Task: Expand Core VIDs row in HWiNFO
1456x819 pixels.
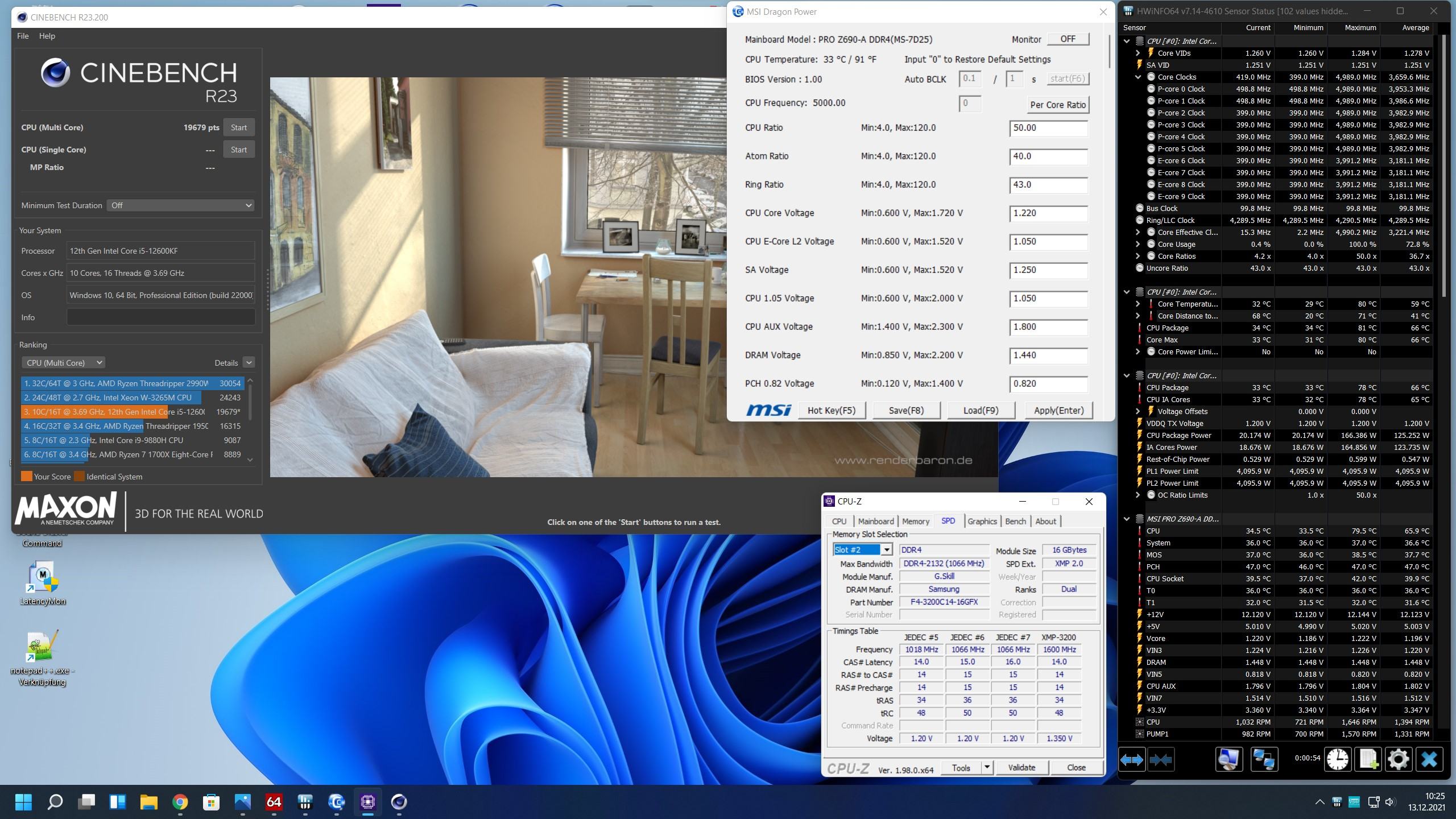Action: pyautogui.click(x=1138, y=53)
